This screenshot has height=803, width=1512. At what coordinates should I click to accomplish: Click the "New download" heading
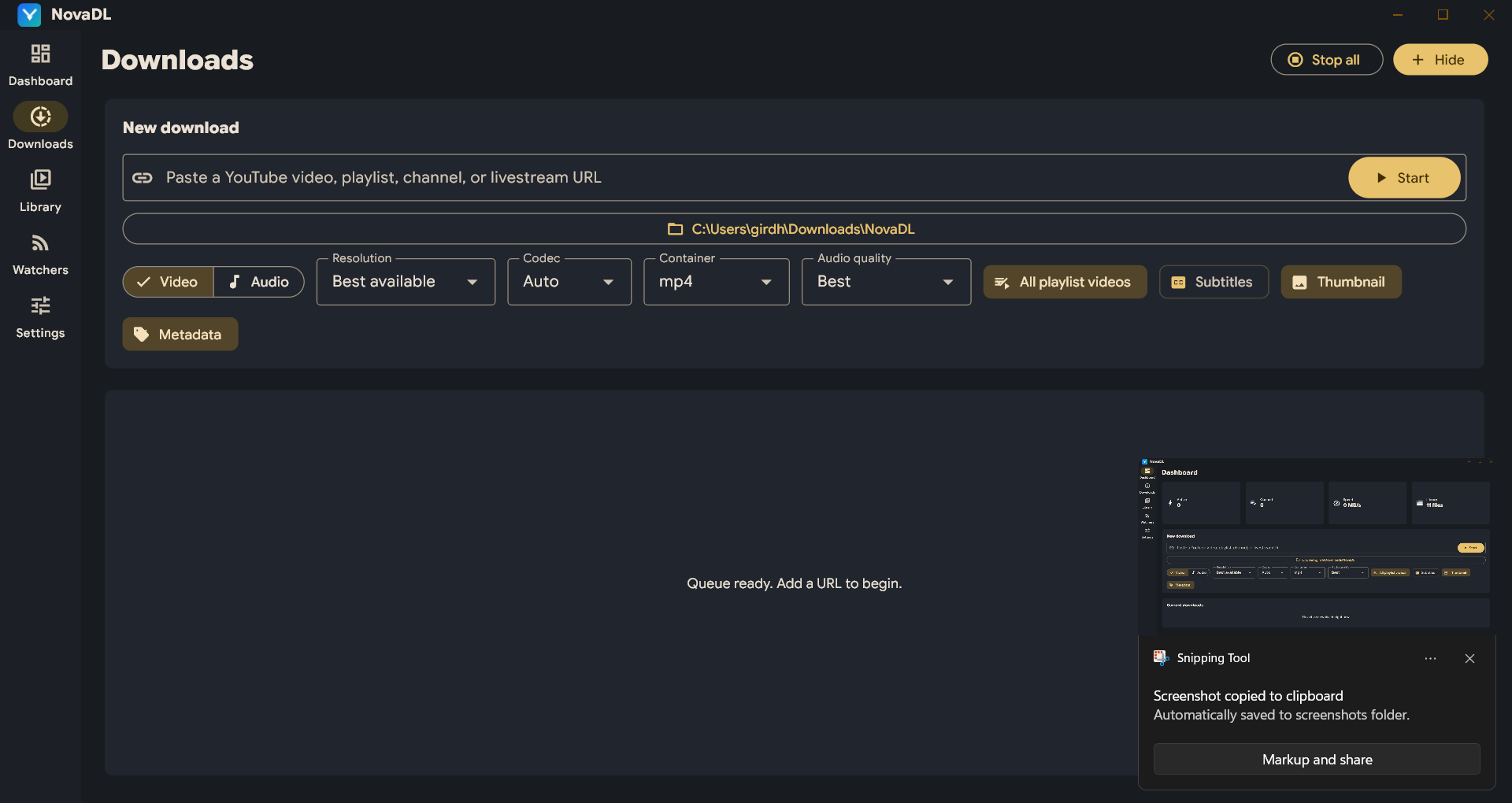point(180,128)
